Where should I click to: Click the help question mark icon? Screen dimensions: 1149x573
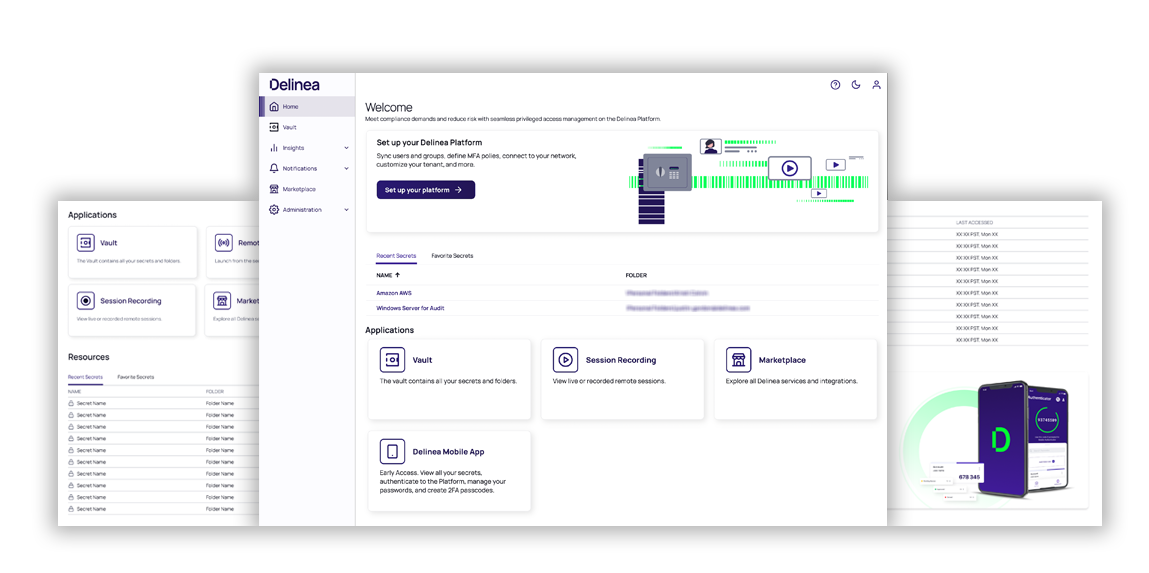pos(835,85)
